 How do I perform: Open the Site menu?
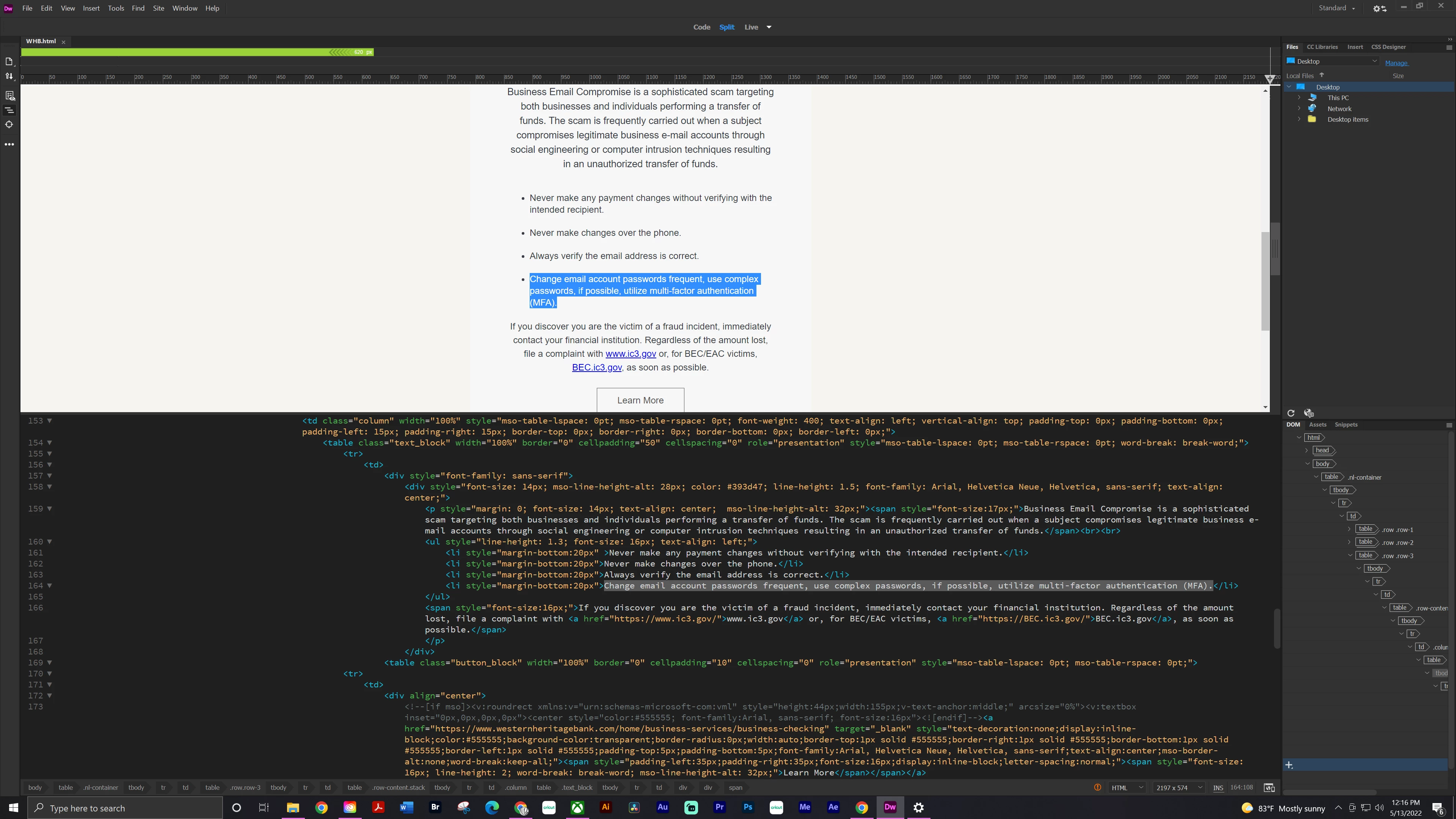point(158,8)
